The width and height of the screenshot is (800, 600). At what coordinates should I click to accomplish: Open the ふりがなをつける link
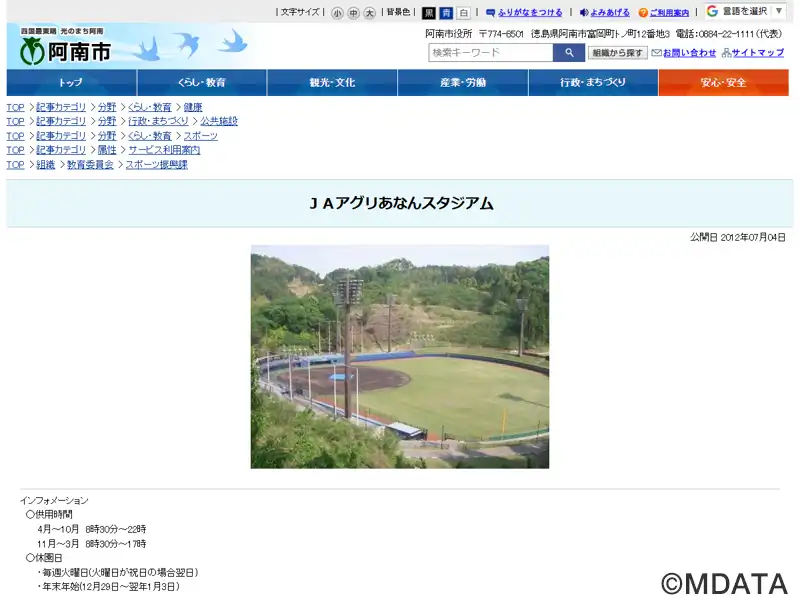[x=530, y=12]
